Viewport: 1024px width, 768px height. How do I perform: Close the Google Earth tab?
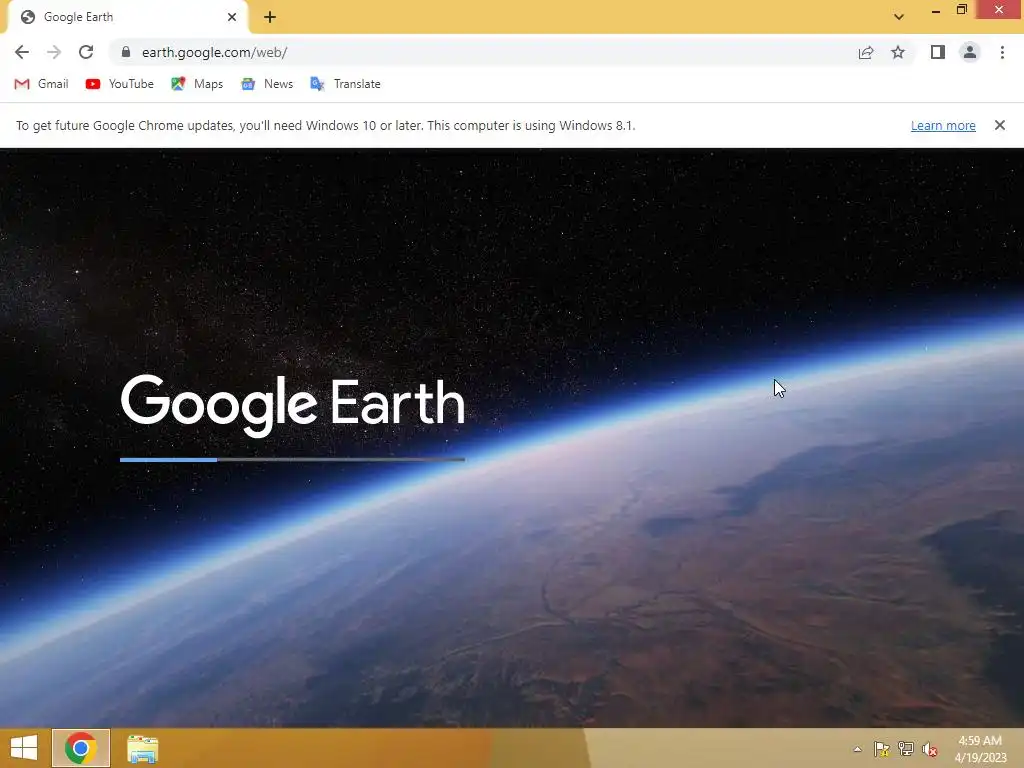click(232, 17)
